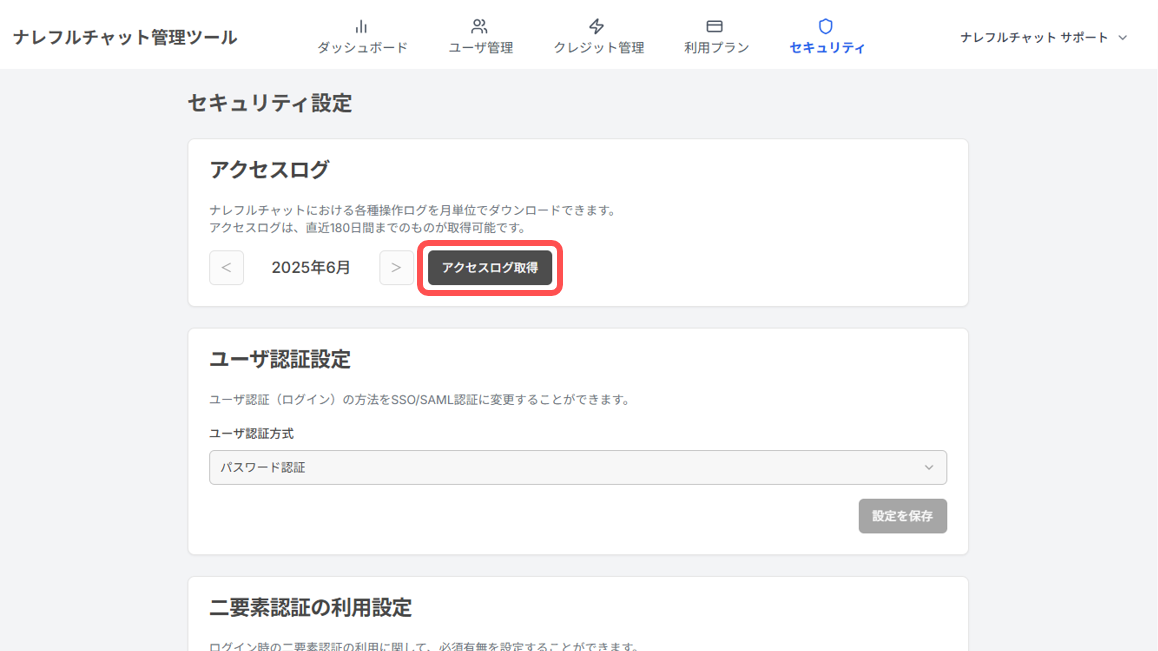
Task: Expand the account menu chevron
Action: click(1122, 38)
